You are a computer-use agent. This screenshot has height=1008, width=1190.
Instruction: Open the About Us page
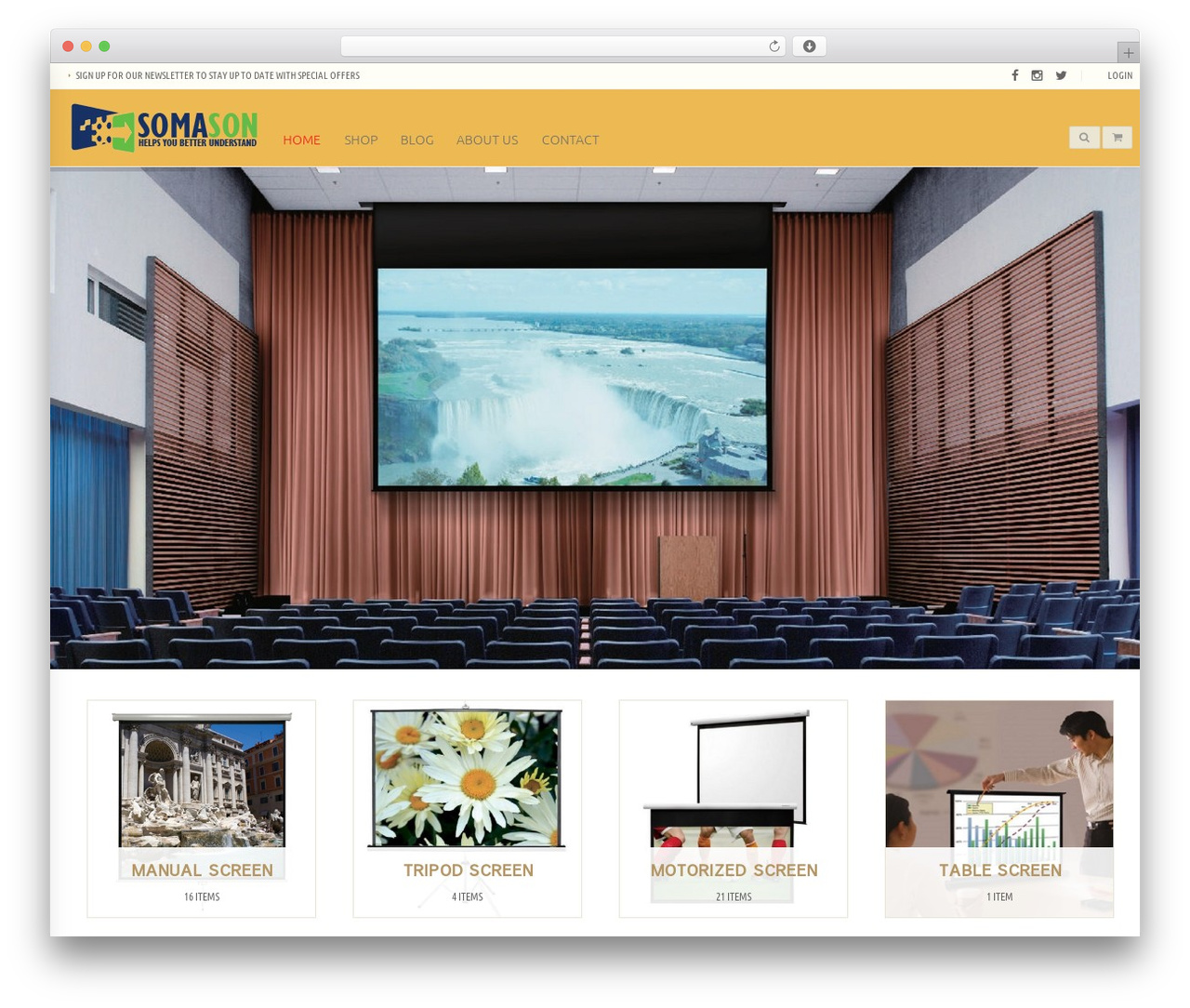point(487,139)
